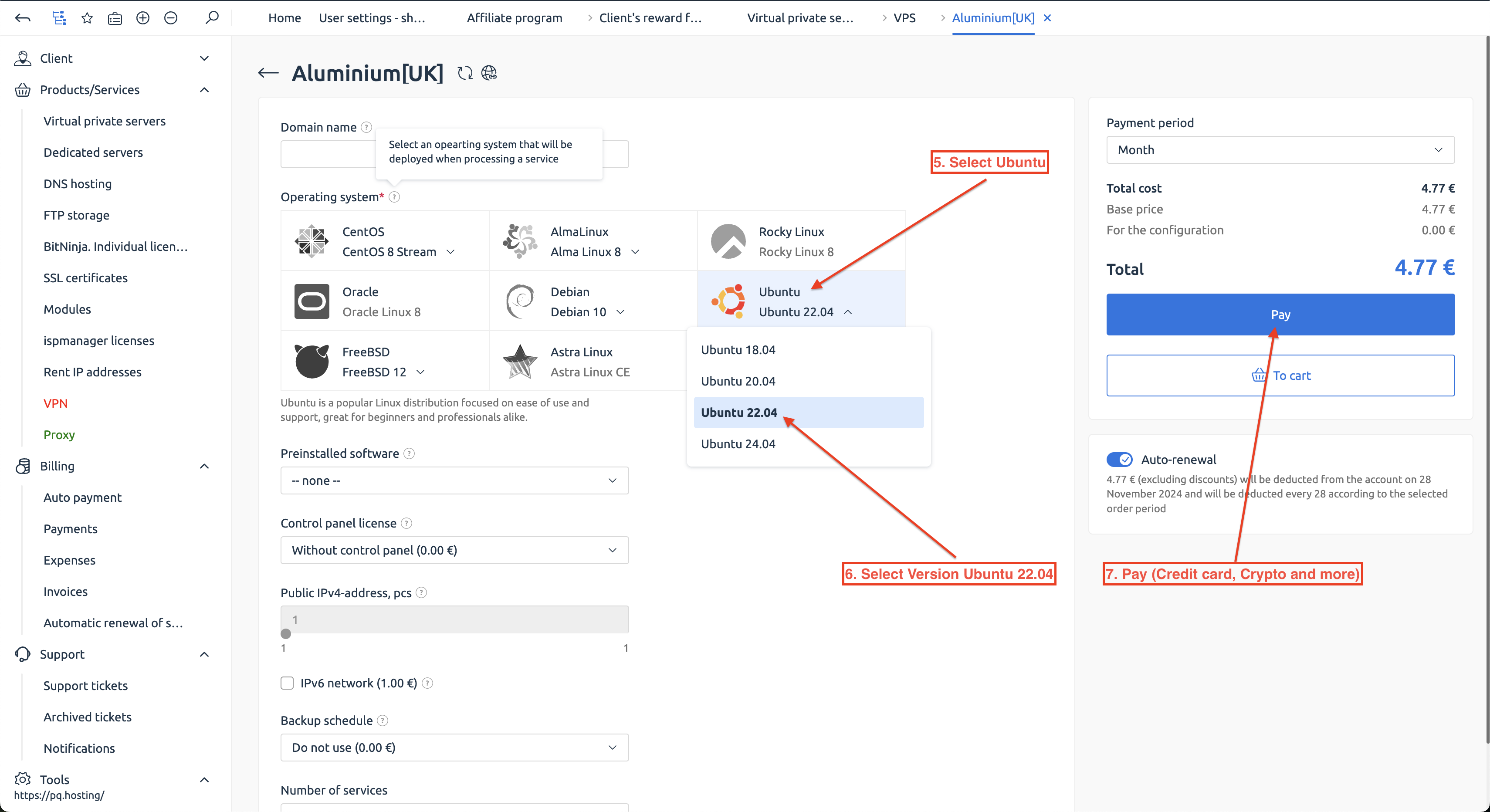1490x812 pixels.
Task: Click the To cart button
Action: (x=1280, y=376)
